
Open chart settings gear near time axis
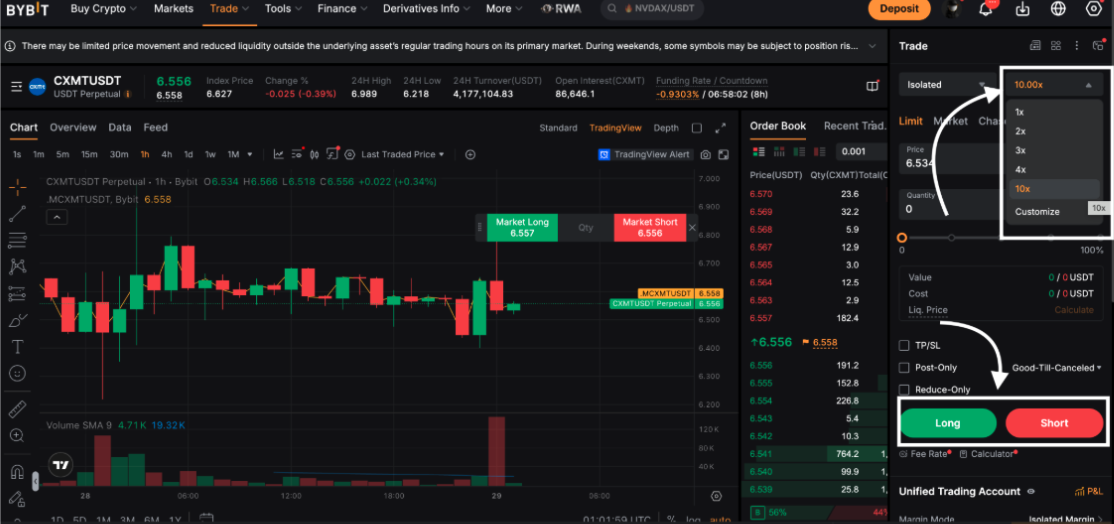point(716,496)
